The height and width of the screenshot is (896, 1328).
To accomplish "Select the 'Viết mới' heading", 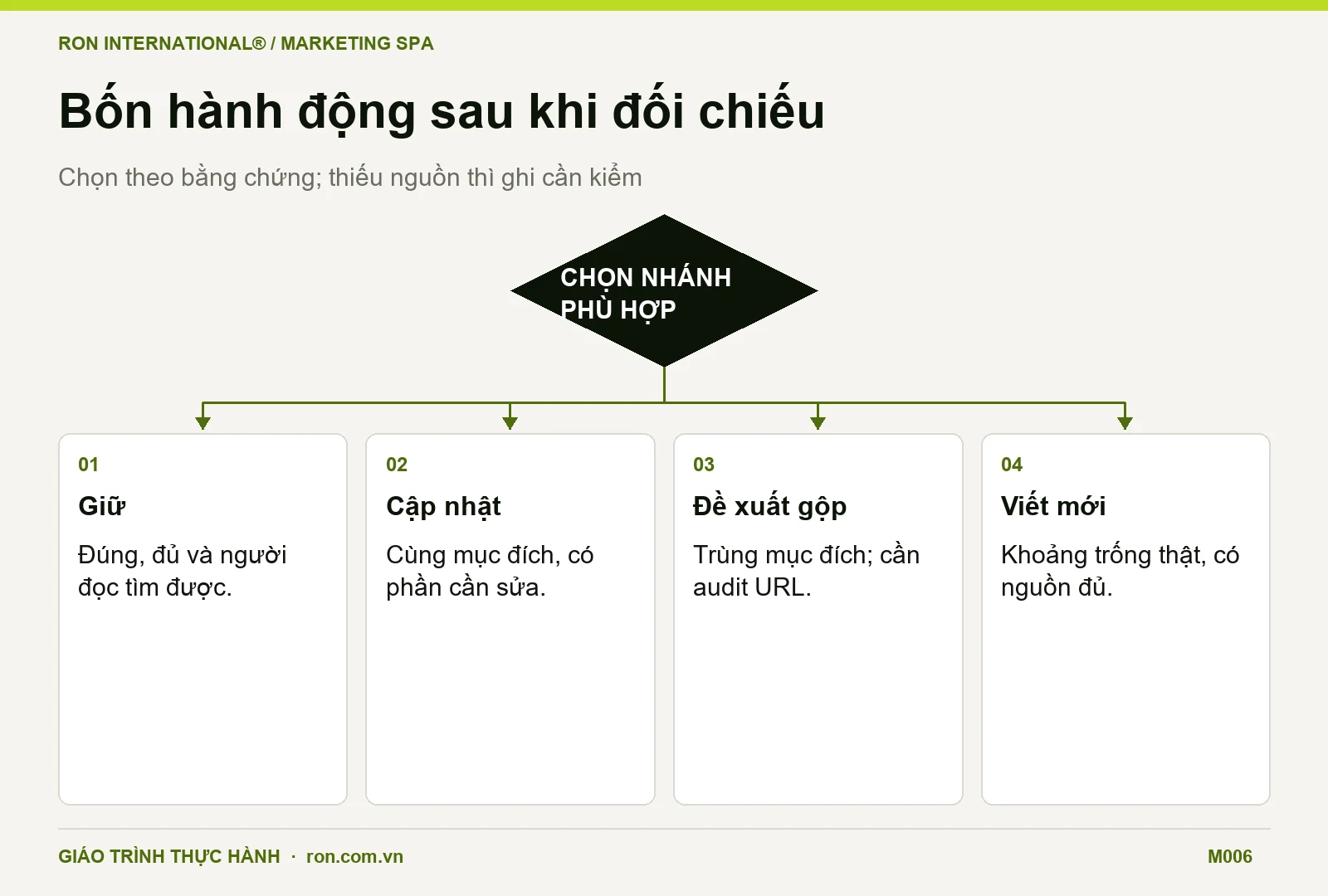I will 1053,506.
